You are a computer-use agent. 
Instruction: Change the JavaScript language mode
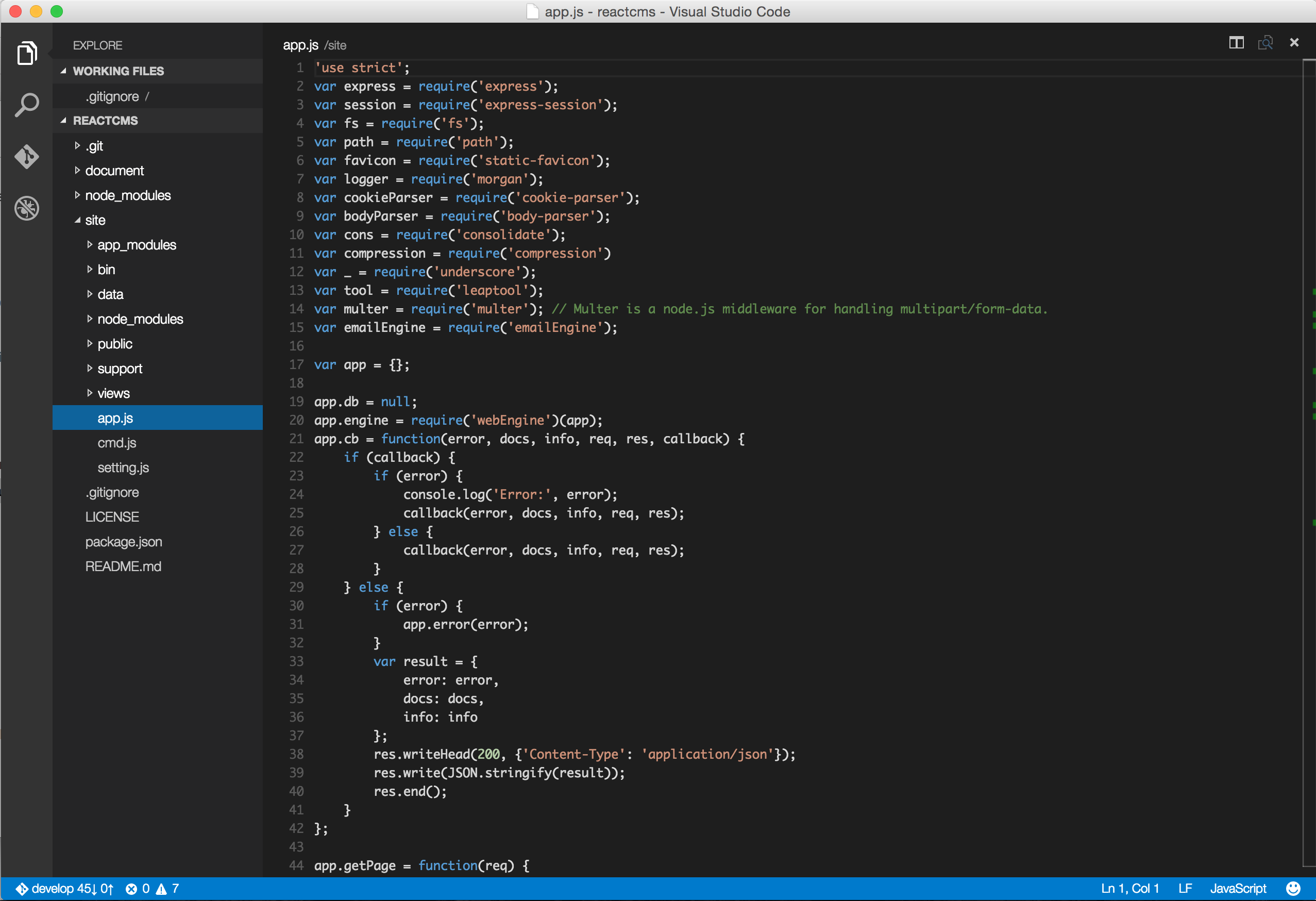tap(1238, 889)
